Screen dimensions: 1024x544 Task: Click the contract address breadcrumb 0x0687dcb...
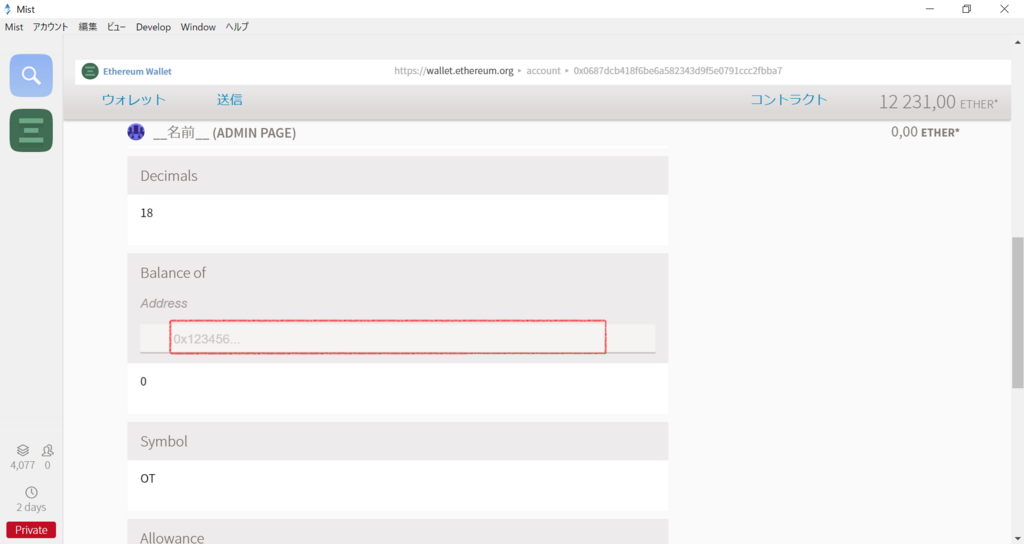[x=678, y=71]
